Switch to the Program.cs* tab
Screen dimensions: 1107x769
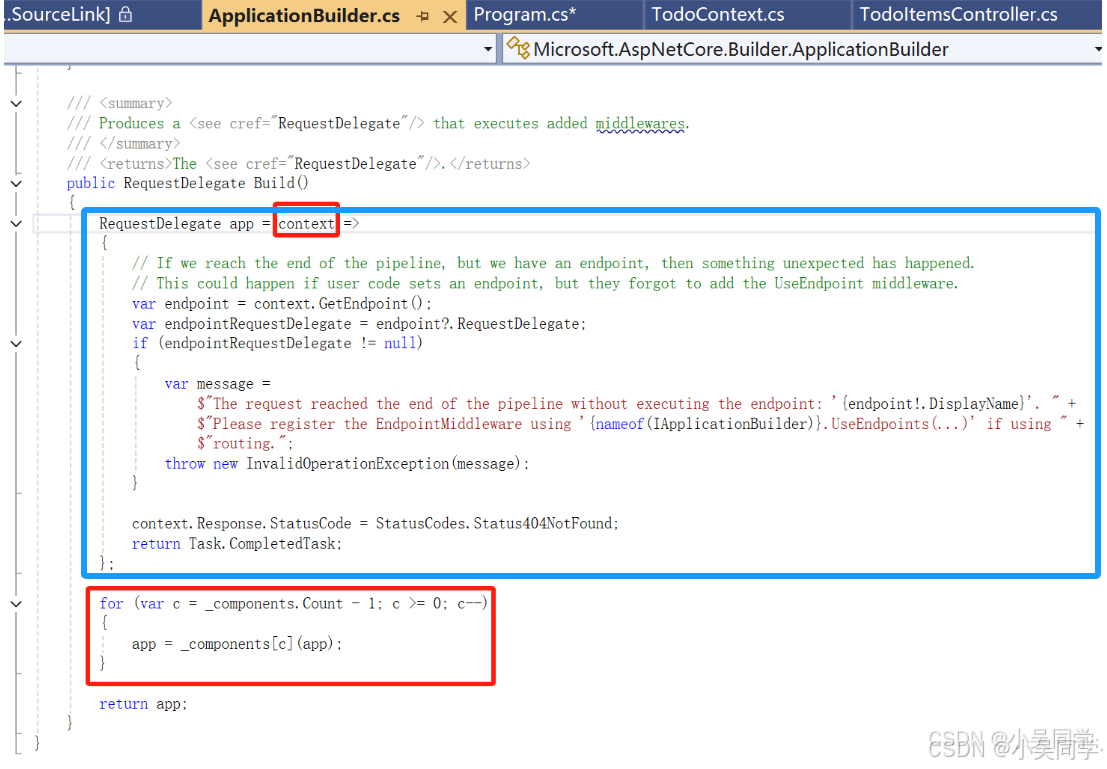point(524,15)
